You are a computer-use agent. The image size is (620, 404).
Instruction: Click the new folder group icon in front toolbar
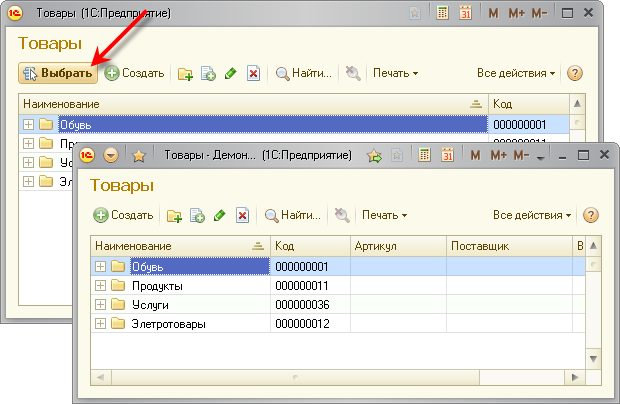174,215
